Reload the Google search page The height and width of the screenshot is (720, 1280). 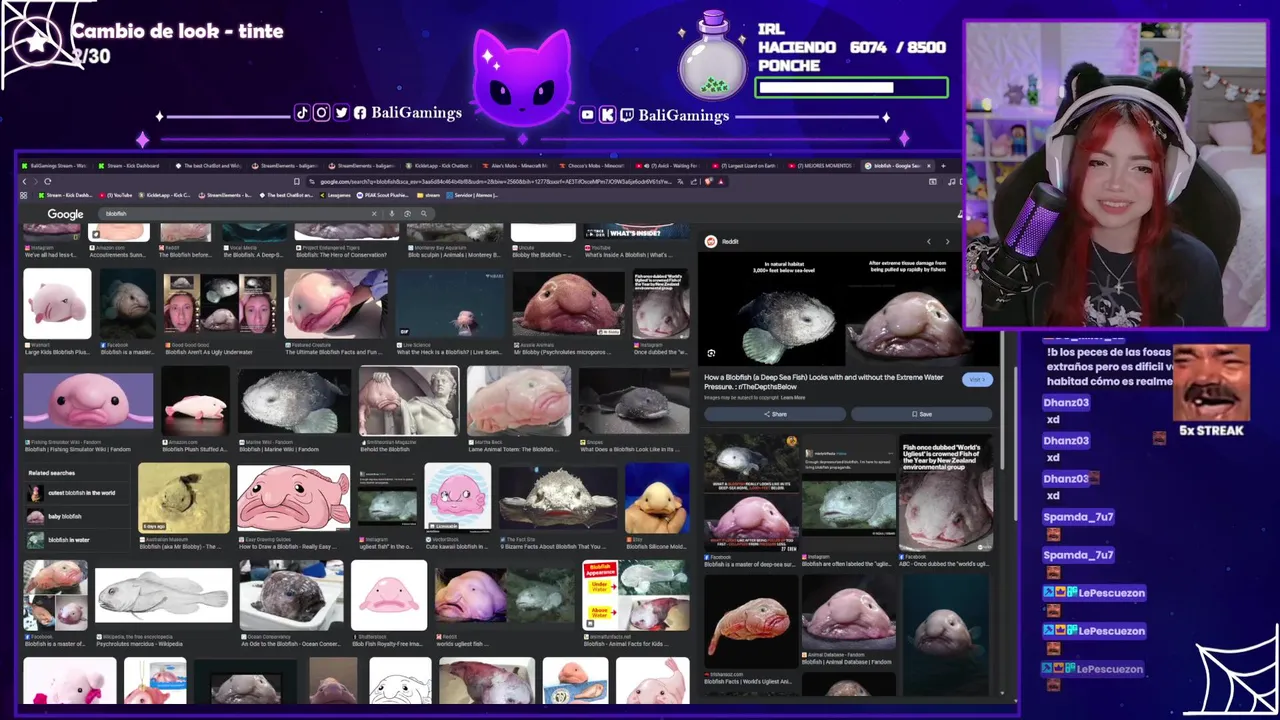point(47,181)
